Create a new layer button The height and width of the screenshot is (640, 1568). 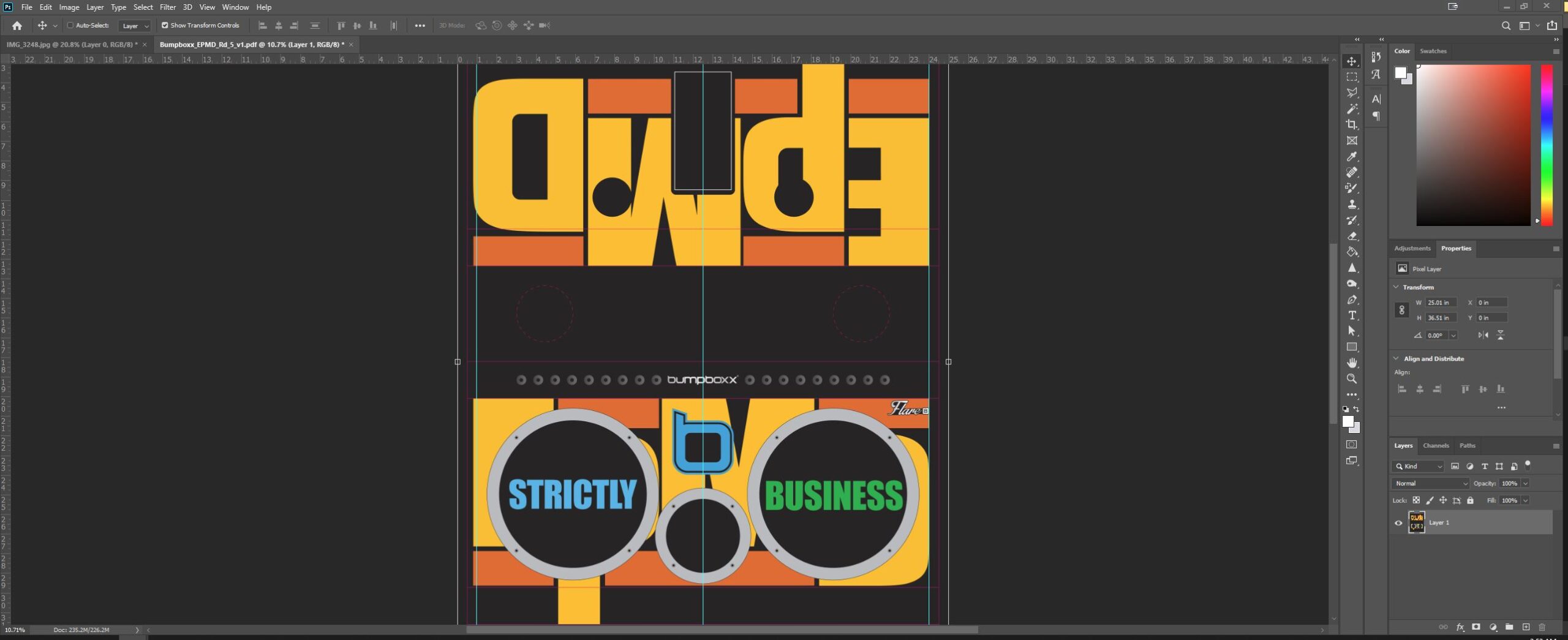[1526, 627]
